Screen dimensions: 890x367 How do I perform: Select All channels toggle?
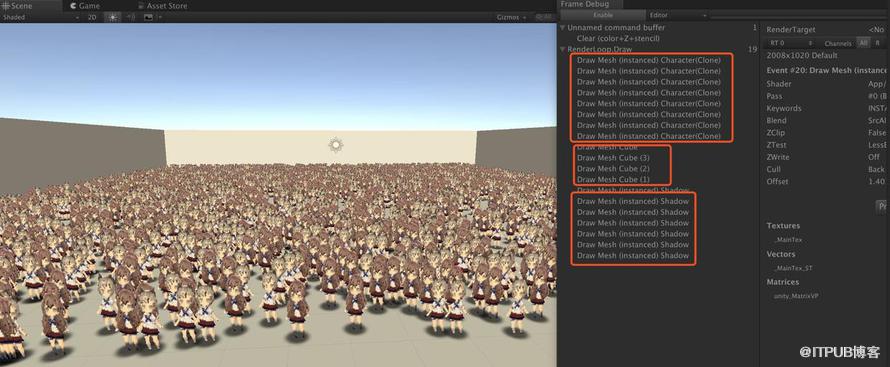[863, 43]
